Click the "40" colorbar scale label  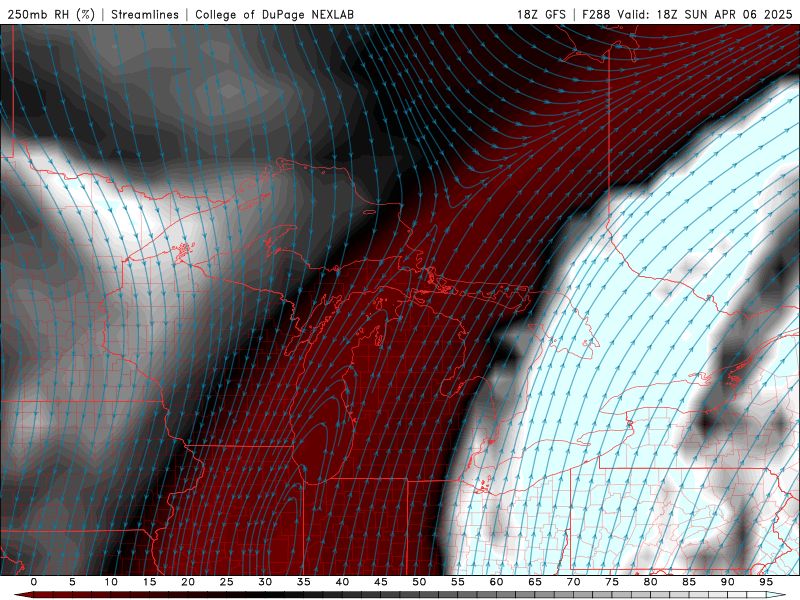pos(342,582)
